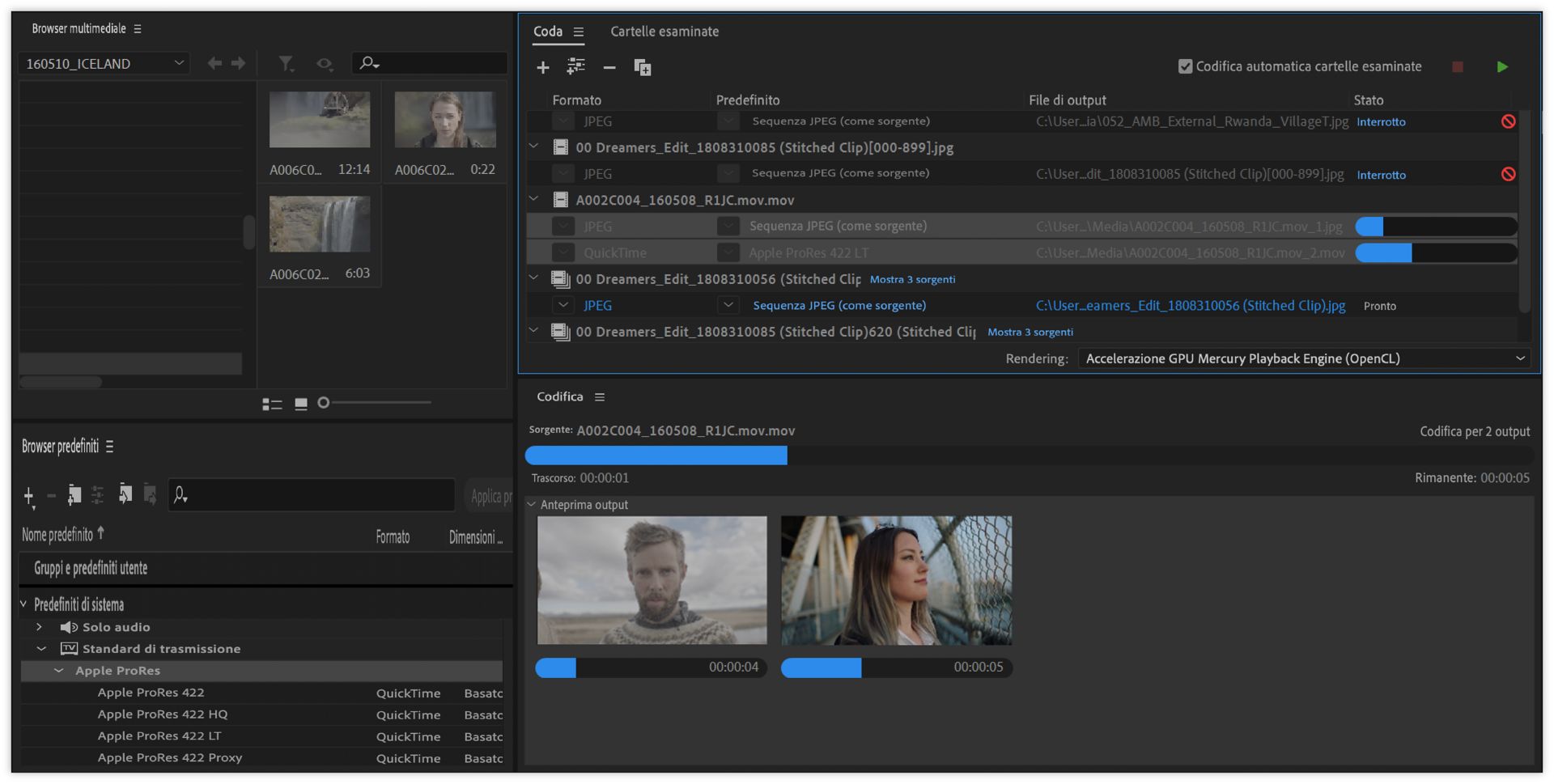The height and width of the screenshot is (784, 1554).
Task: Start the queue with the green play button
Action: coord(1501,67)
